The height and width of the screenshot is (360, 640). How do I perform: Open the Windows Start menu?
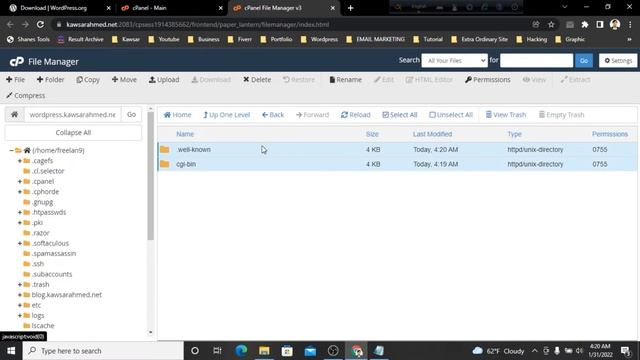pyautogui.click(x=11, y=351)
